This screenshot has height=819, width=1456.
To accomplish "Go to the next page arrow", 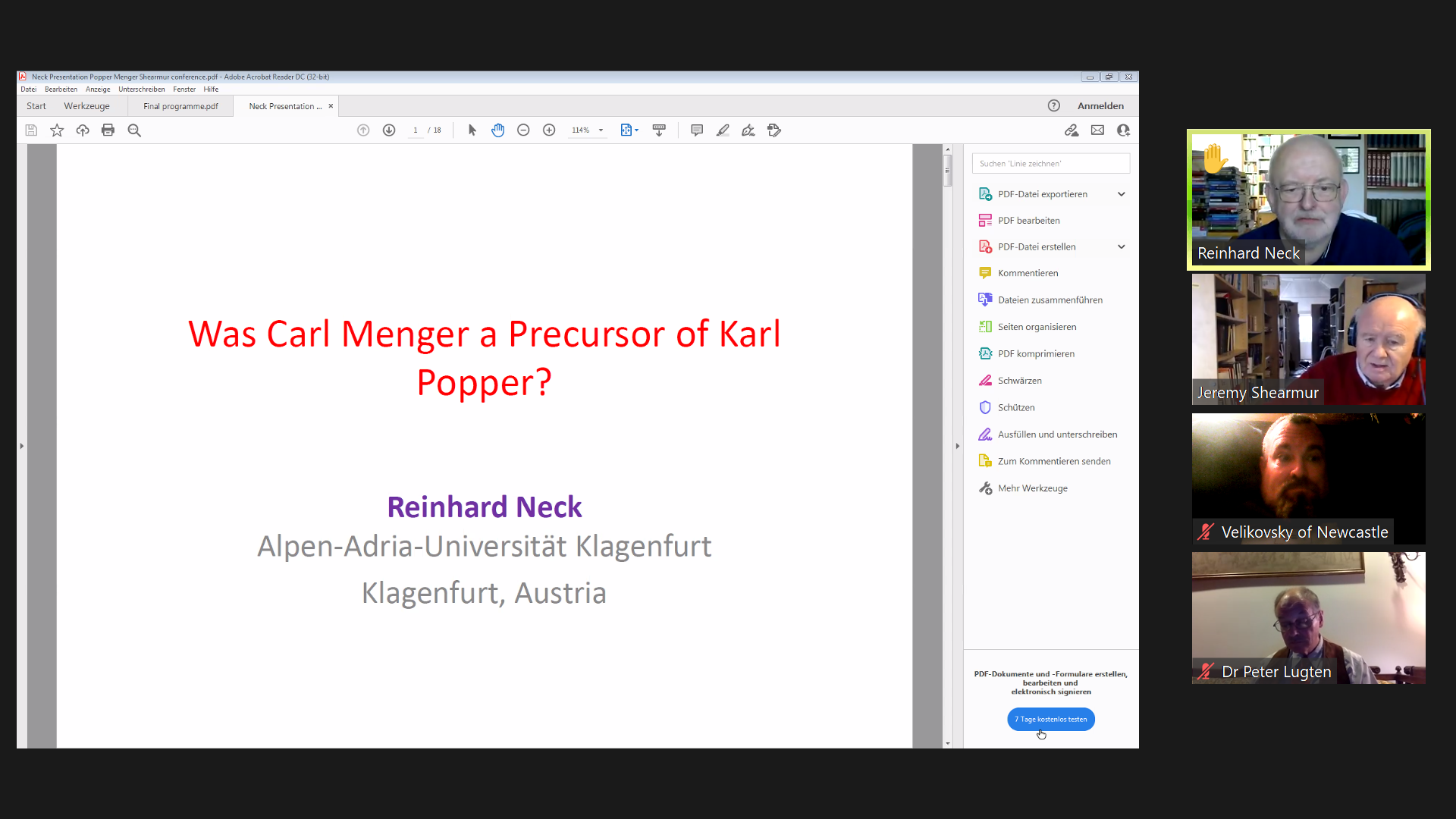I will click(x=389, y=130).
